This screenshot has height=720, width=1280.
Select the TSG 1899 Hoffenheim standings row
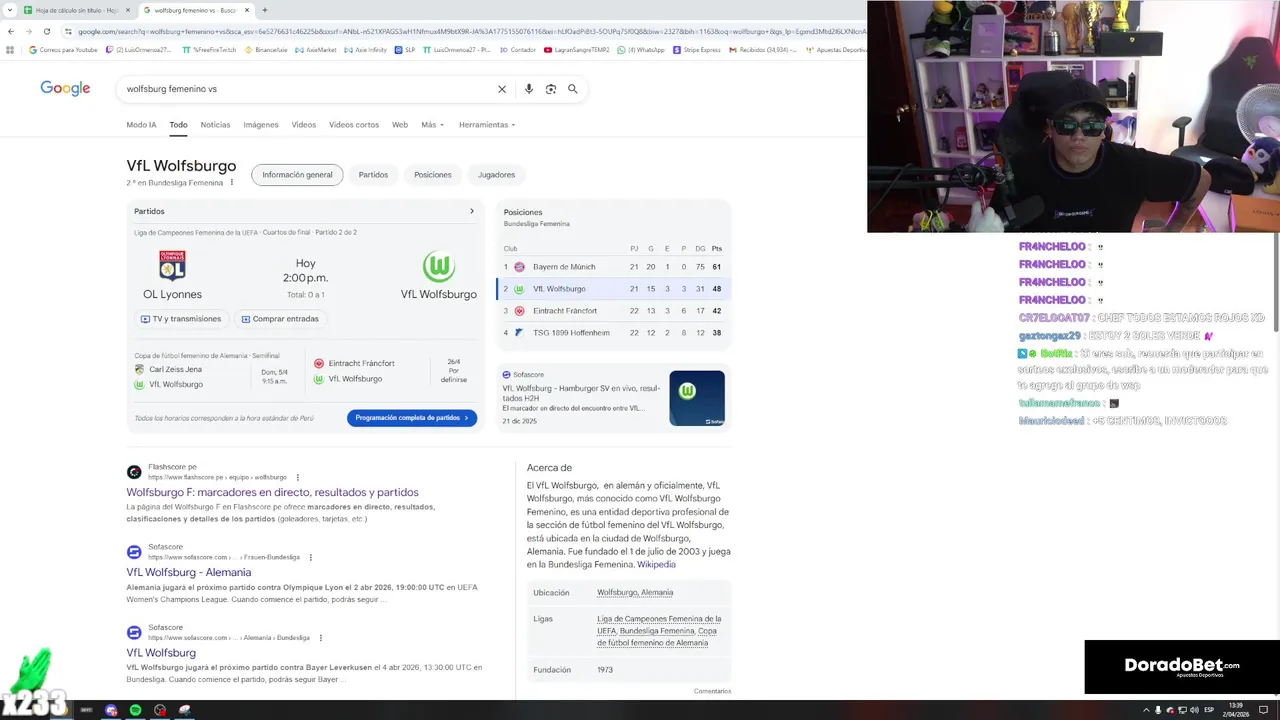[x=613, y=333]
